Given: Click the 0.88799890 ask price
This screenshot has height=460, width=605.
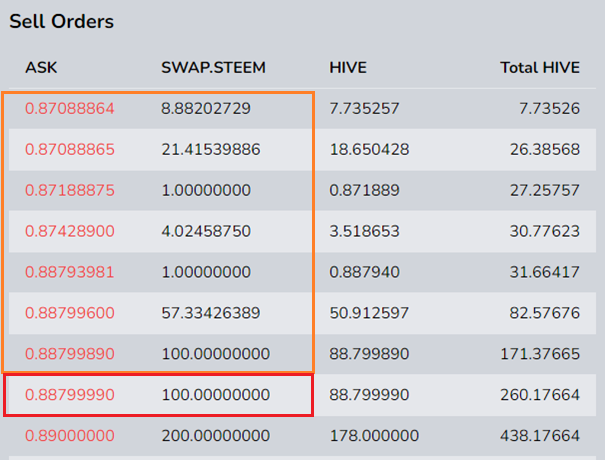Looking at the screenshot, I should pyautogui.click(x=70, y=354).
